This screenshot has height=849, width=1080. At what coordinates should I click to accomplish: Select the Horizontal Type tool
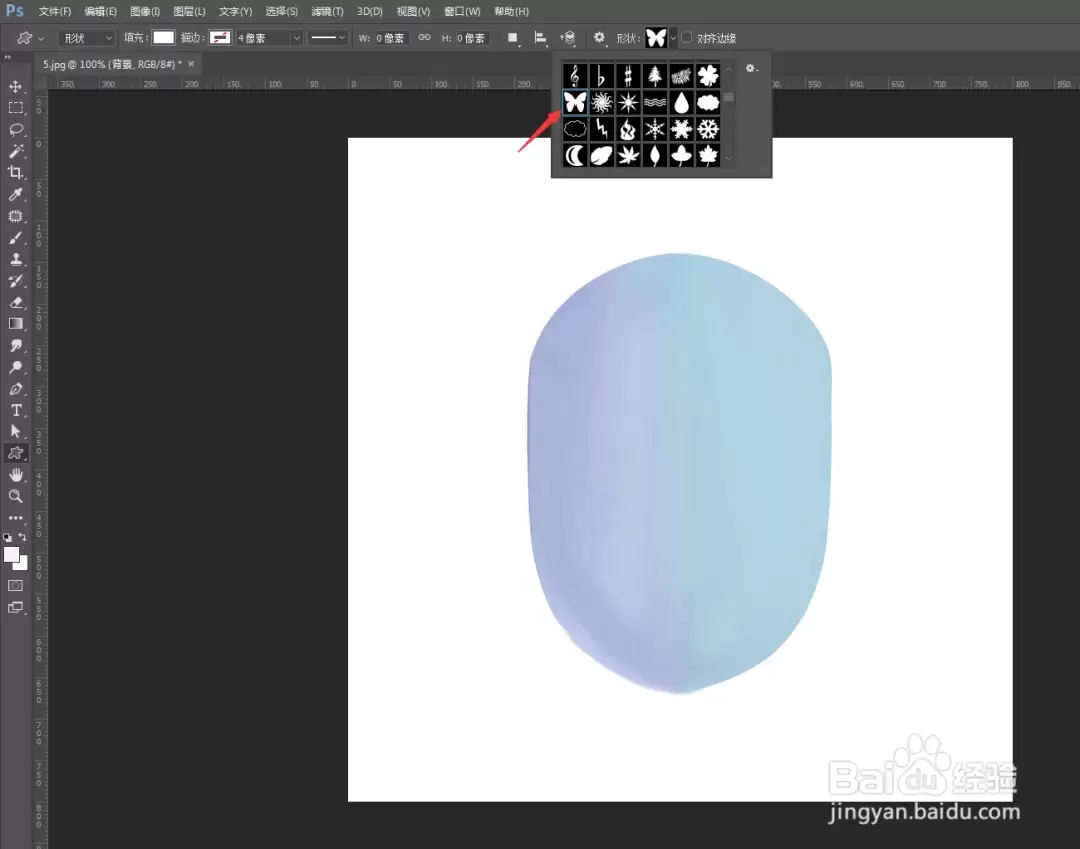click(x=15, y=410)
